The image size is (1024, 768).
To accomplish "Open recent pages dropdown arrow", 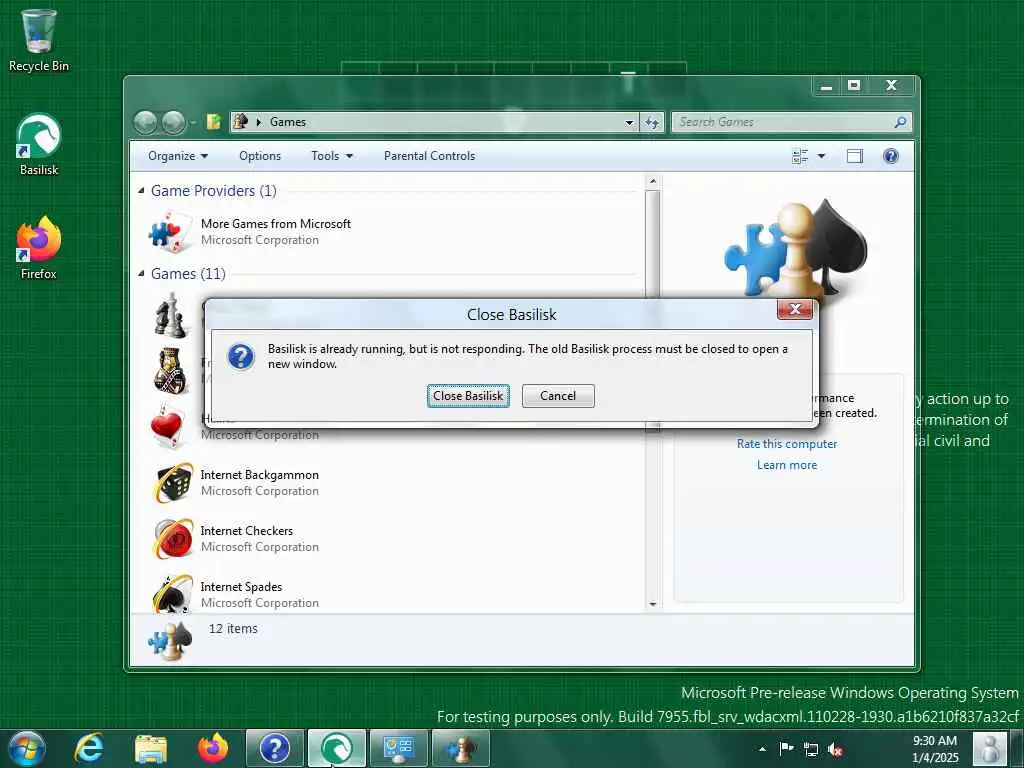I will [x=193, y=122].
